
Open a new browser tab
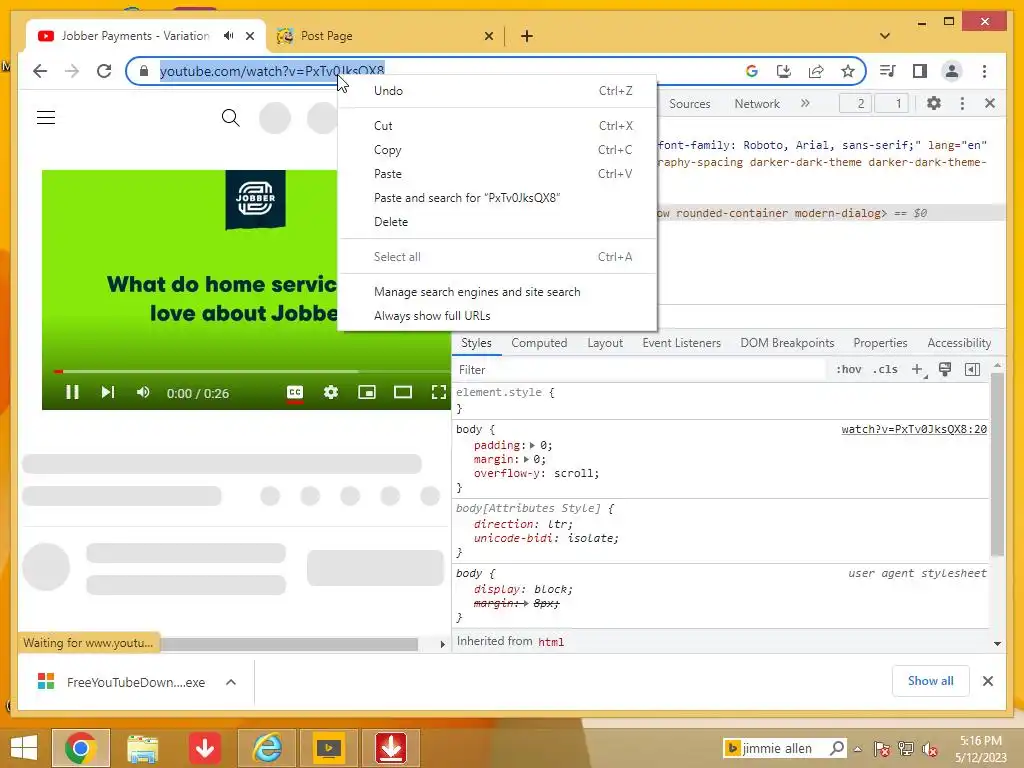click(x=527, y=36)
